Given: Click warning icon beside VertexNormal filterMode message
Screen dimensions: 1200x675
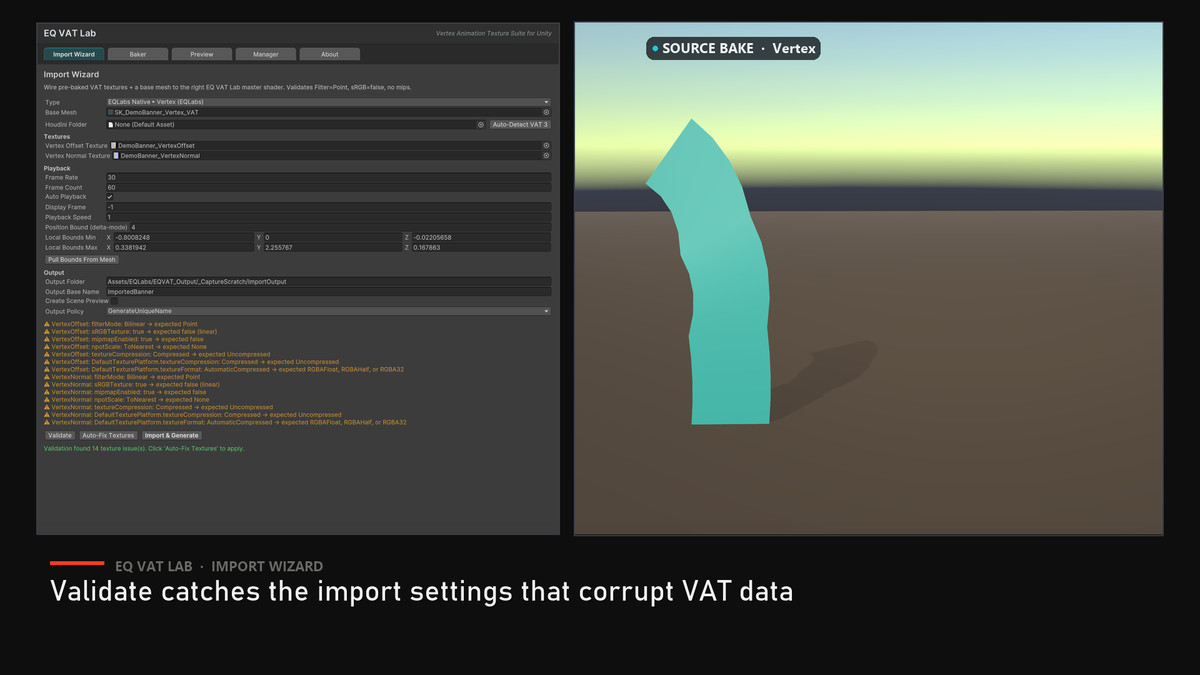Looking at the screenshot, I should pyautogui.click(x=47, y=377).
